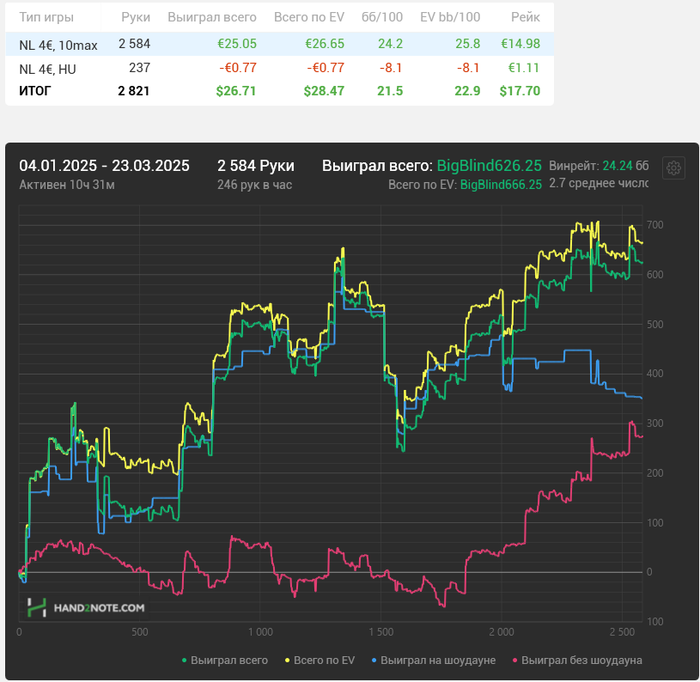This screenshot has width=700, height=682.
Task: Toggle the pink 'Выиграл без шоудауна' legend series
Action: point(577,660)
